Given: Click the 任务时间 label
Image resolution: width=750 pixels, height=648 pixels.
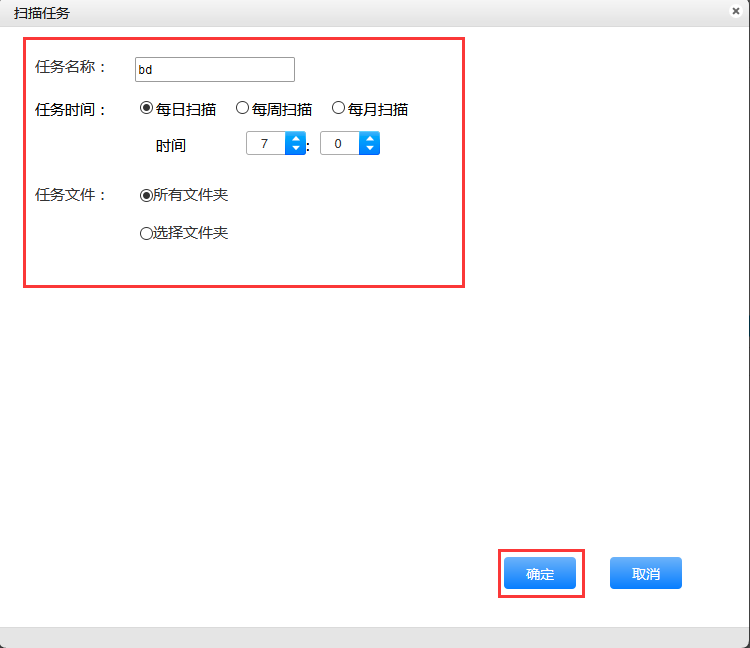Looking at the screenshot, I should (70, 110).
